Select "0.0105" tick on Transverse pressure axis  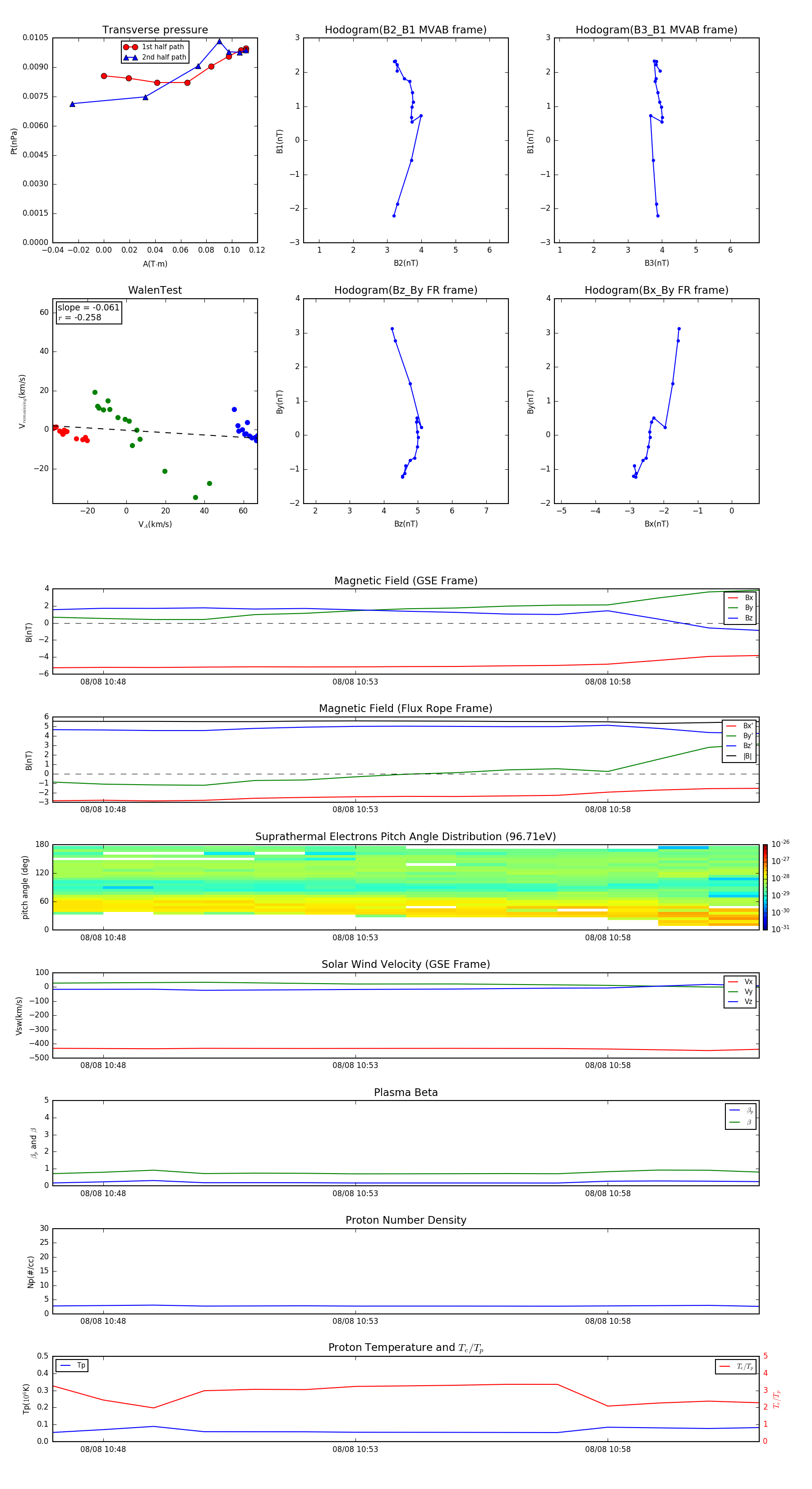click(35, 37)
